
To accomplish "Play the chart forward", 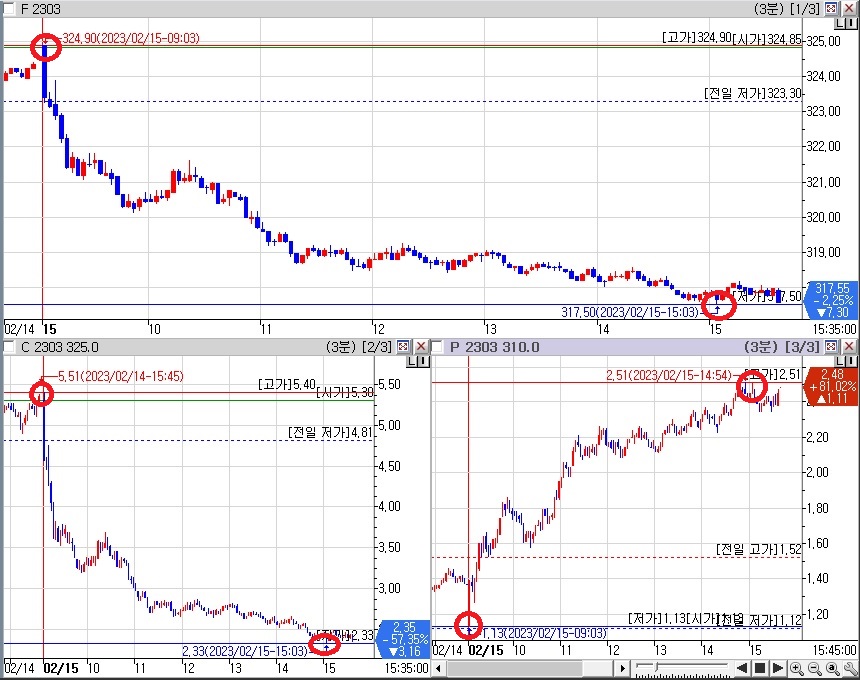I will click(x=778, y=668).
